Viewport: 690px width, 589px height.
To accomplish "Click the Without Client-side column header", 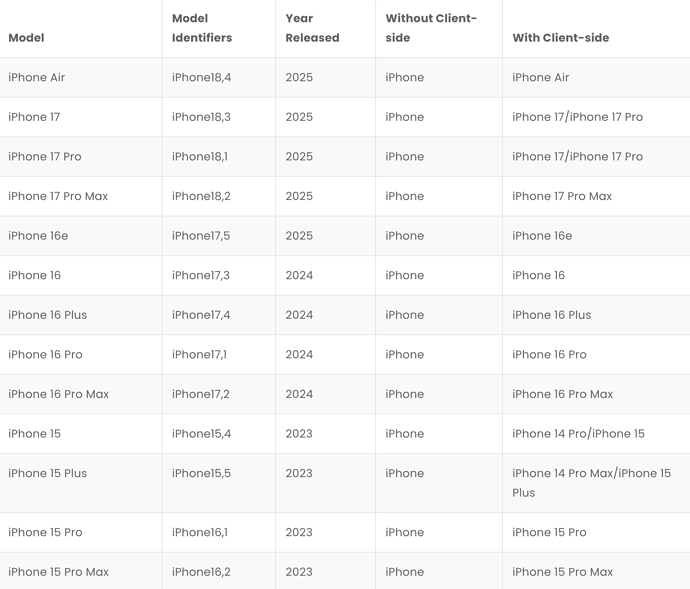I will 431,28.
